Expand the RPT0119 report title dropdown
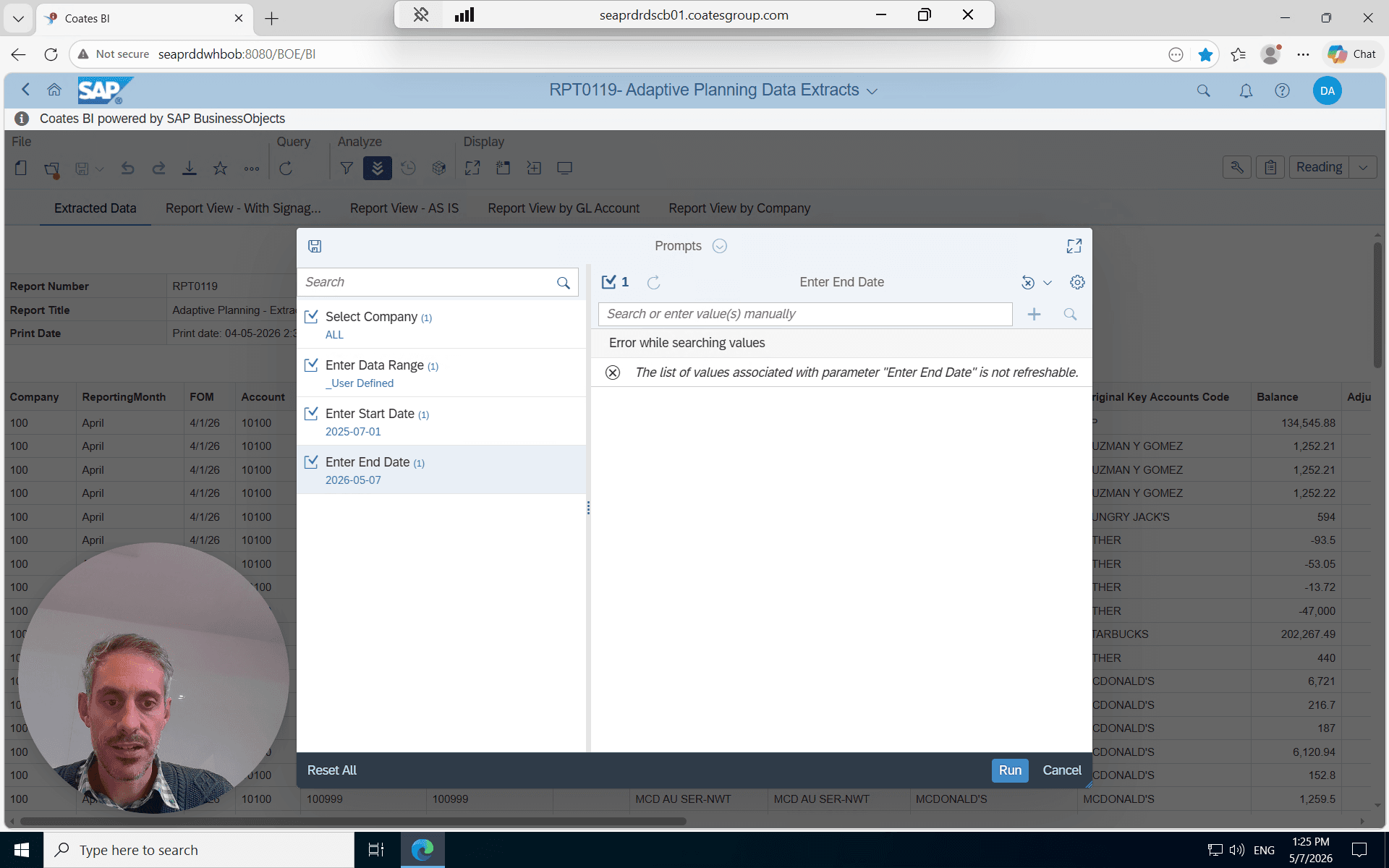 coord(872,91)
